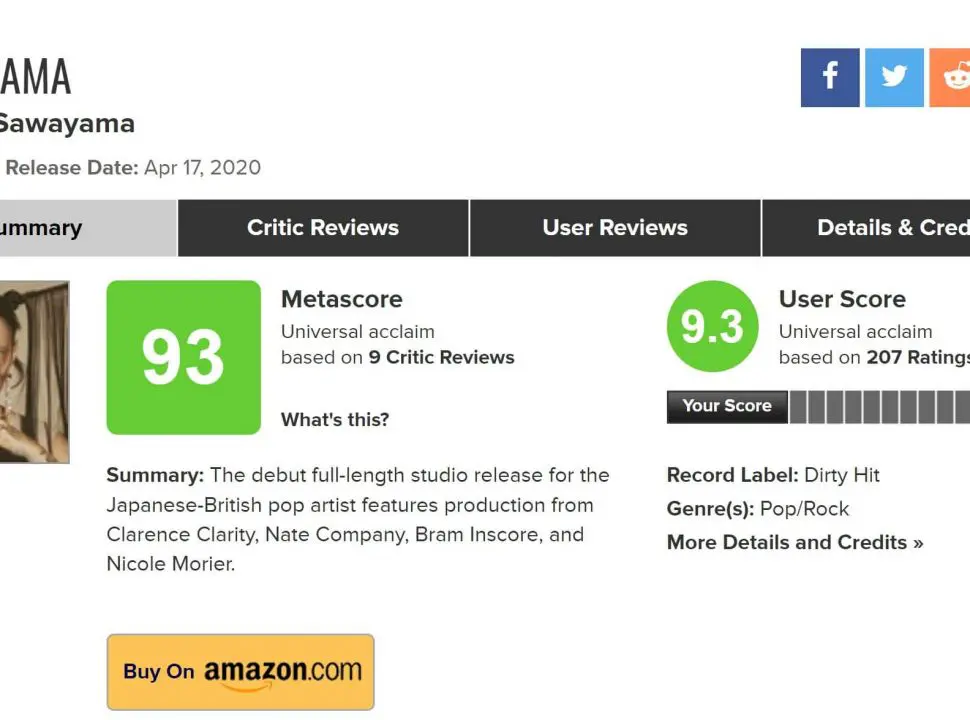Open the 9 Critic Reviews link

[x=441, y=357]
